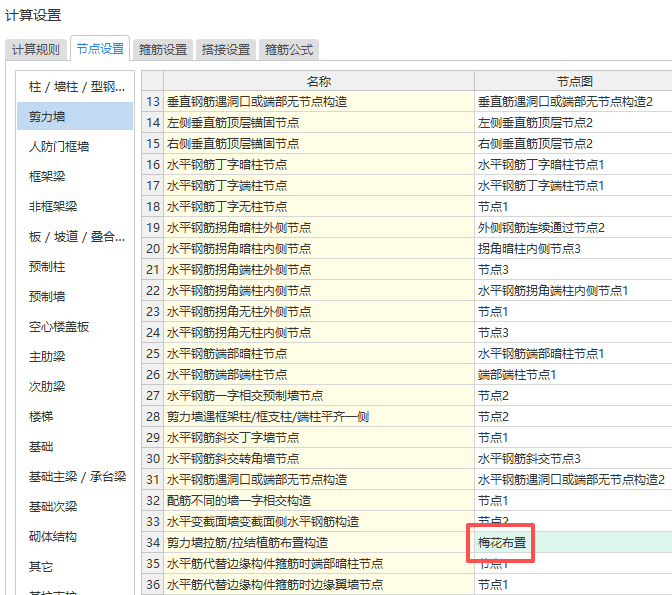Click cell 水平钢筋斜交节点3
This screenshot has height=595, width=672.
[x=573, y=459]
